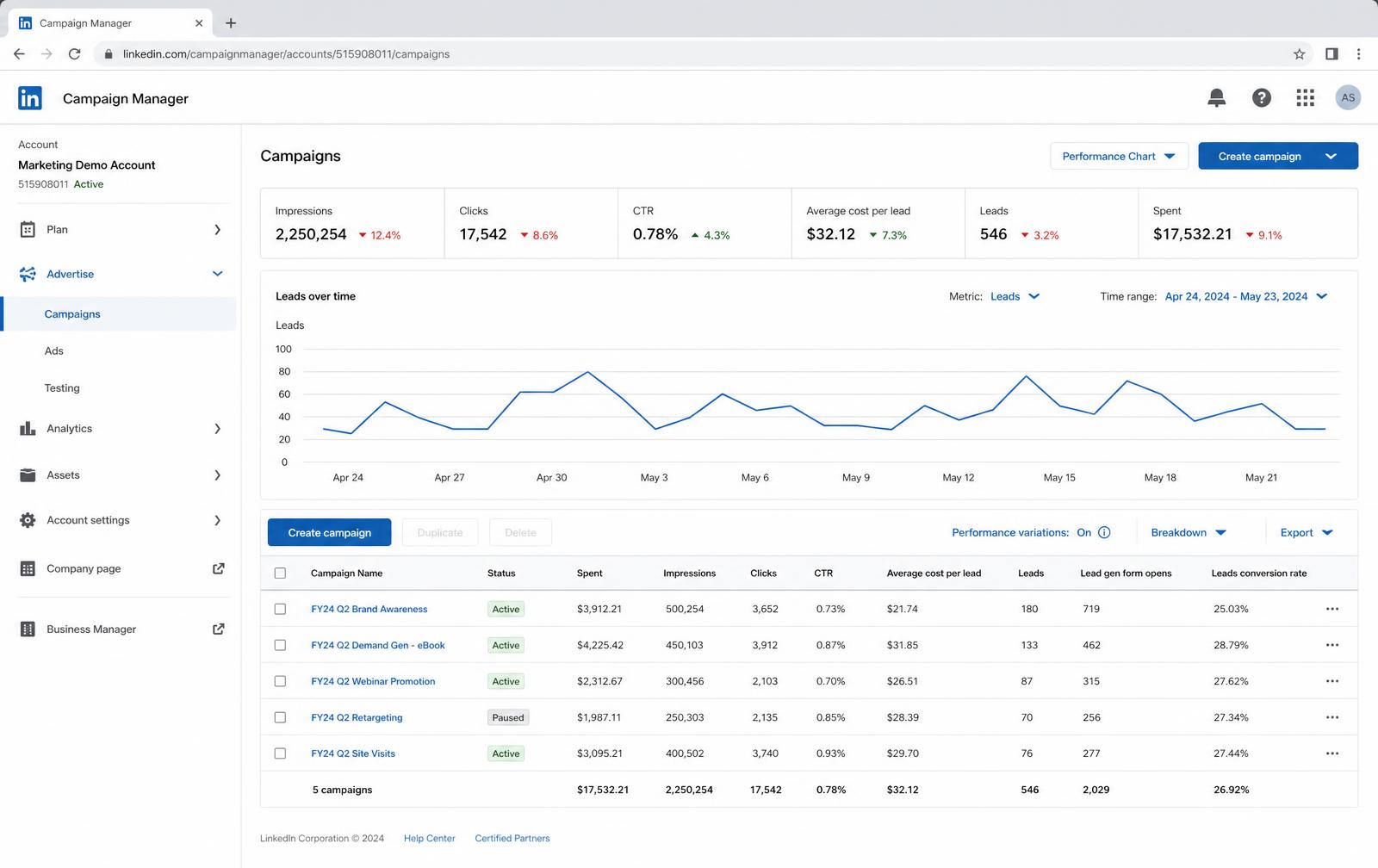Open more options for FY24 Q2 Site Visits
Viewport: 1378px width, 868px height.
(x=1332, y=753)
